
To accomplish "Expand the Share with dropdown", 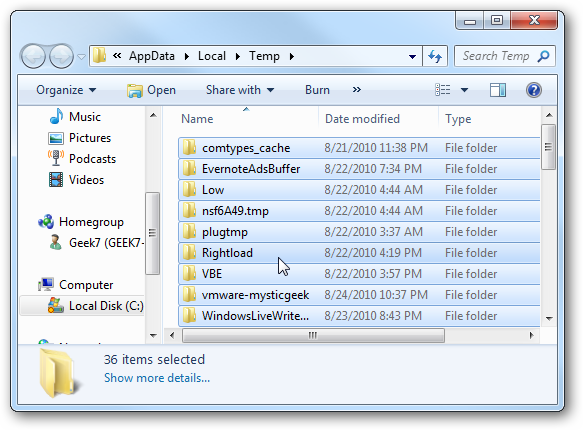I will (240, 90).
